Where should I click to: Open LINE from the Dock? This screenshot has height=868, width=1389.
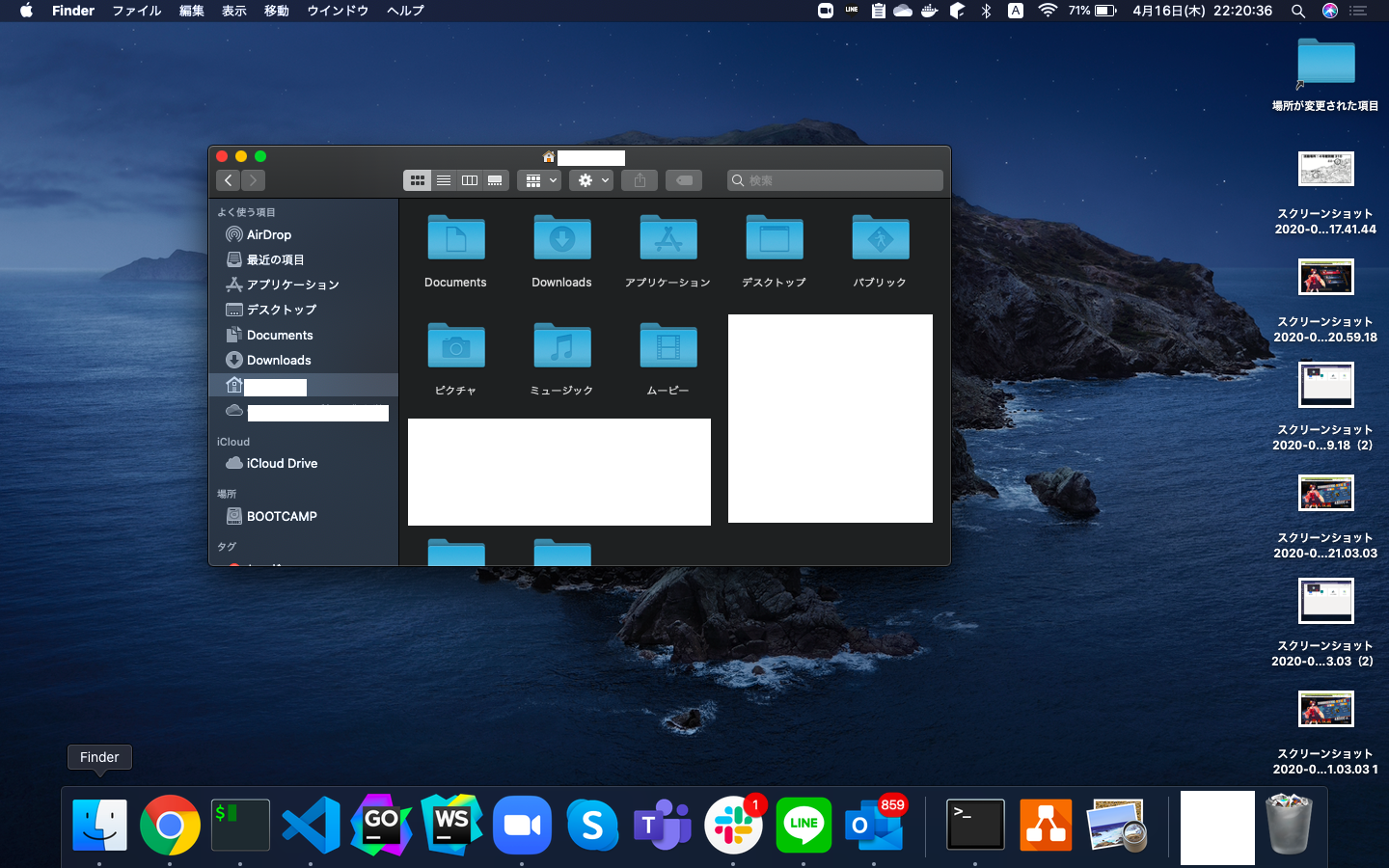point(803,825)
